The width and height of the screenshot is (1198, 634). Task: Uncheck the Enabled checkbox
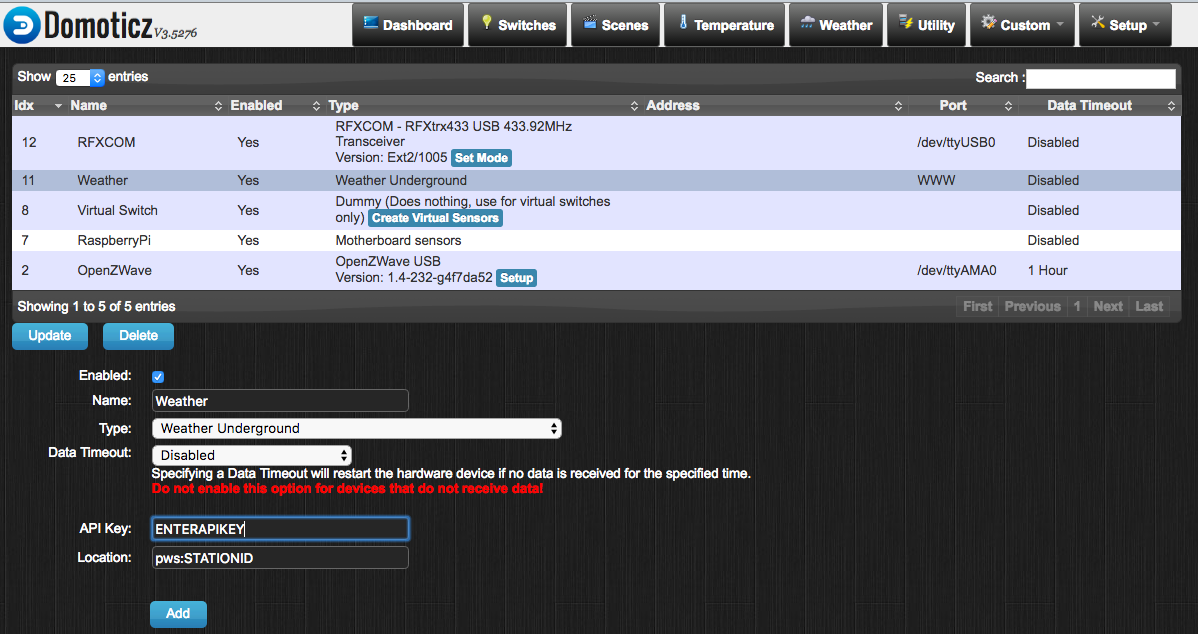(x=157, y=377)
